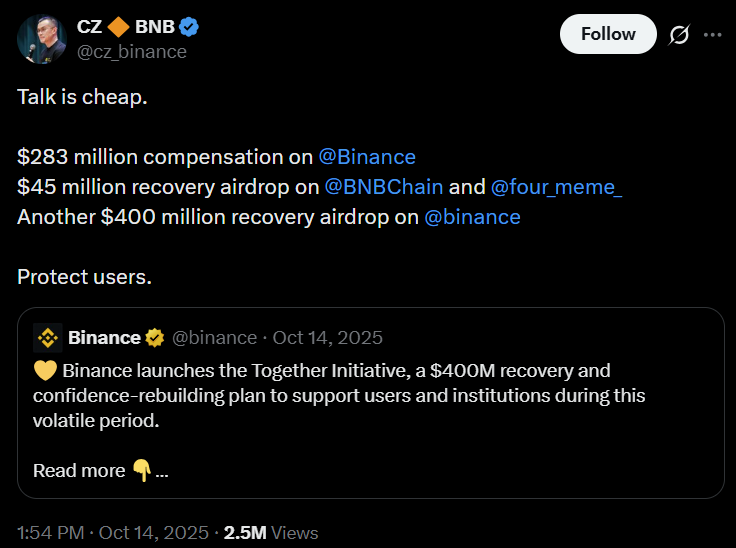This screenshot has width=736, height=548.
Task: Follow the CZ BNB account
Action: click(608, 34)
